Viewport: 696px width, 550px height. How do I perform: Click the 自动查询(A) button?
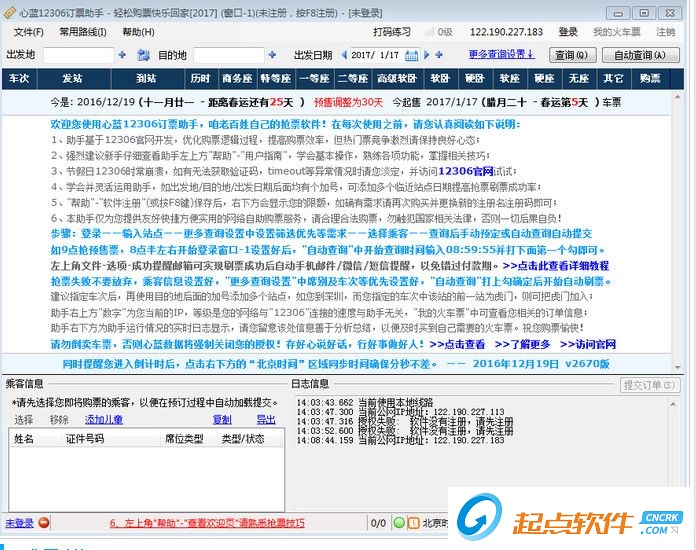coord(641,55)
